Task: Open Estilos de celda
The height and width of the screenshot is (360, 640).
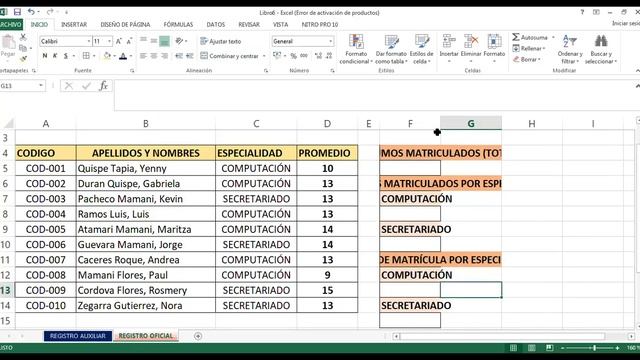Action: [x=422, y=49]
